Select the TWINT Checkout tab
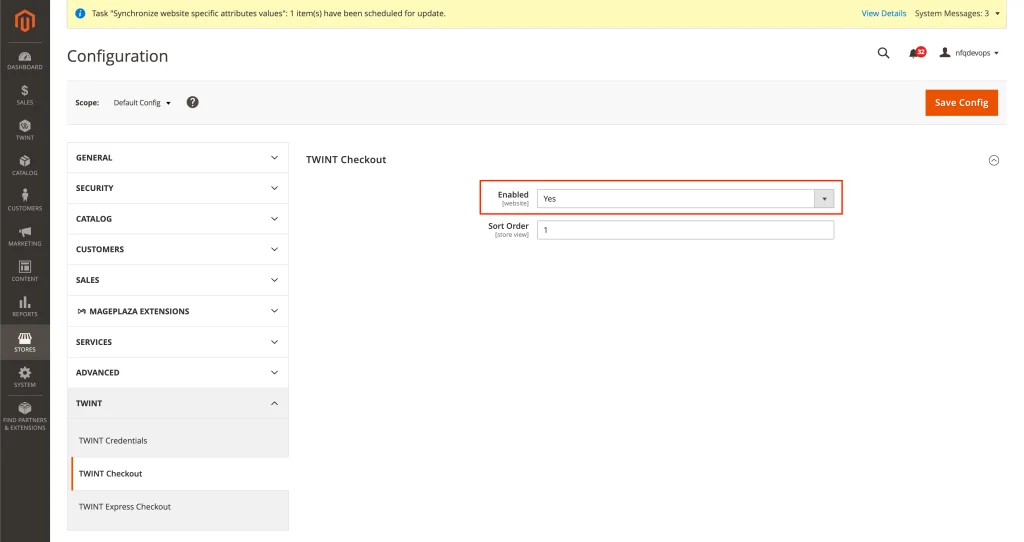The width and height of the screenshot is (1024, 542). (x=178, y=474)
